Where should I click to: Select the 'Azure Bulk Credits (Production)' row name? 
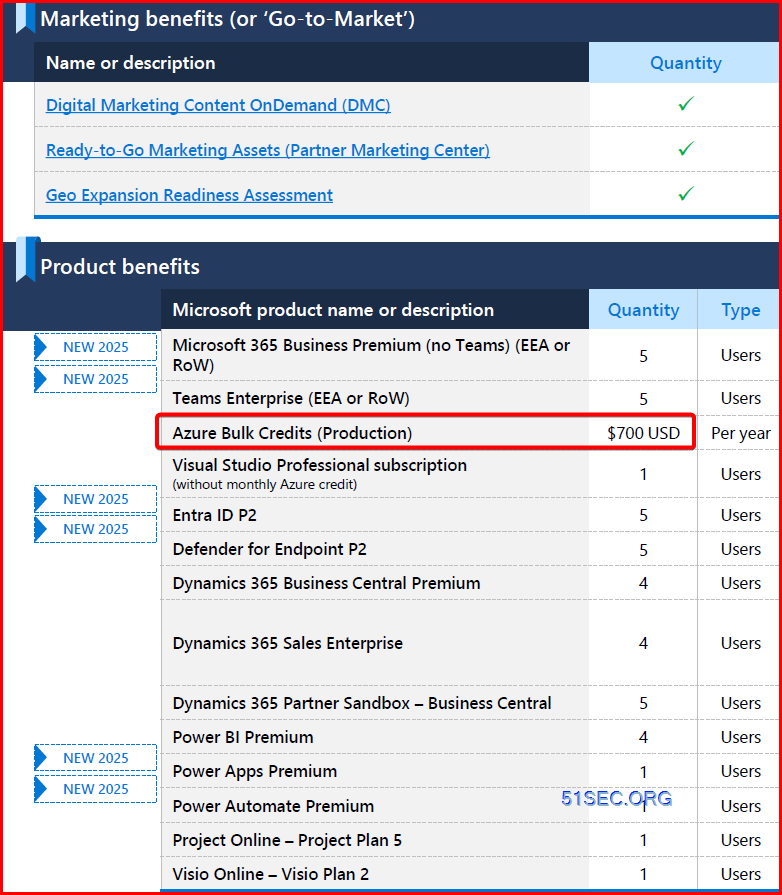[x=292, y=433]
